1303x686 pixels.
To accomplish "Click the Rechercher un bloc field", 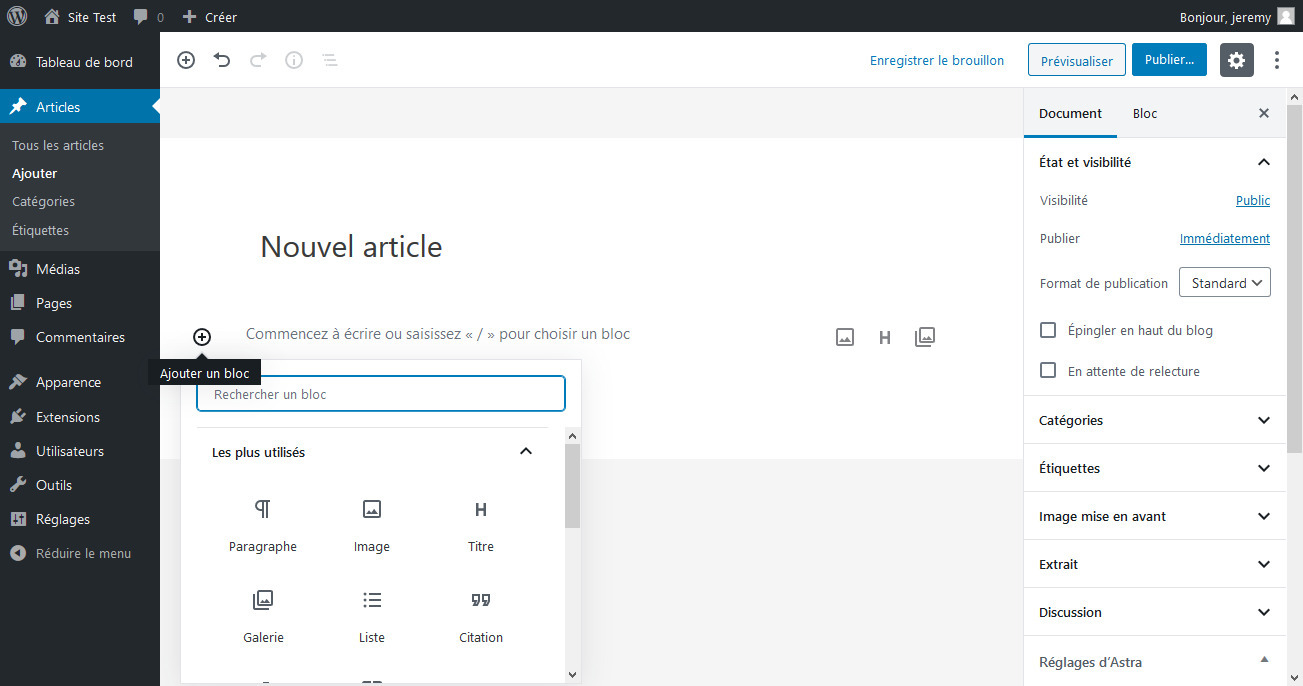I will (381, 394).
